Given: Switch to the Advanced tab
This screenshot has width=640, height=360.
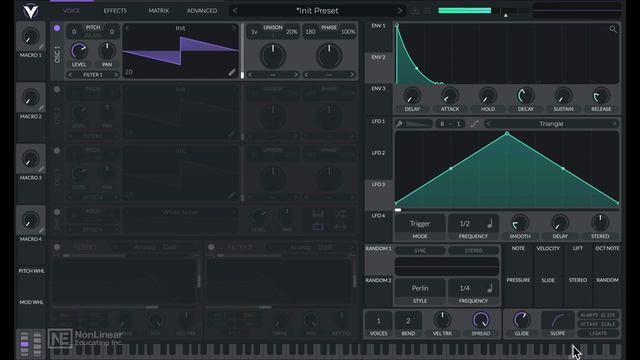Looking at the screenshot, I should [202, 11].
